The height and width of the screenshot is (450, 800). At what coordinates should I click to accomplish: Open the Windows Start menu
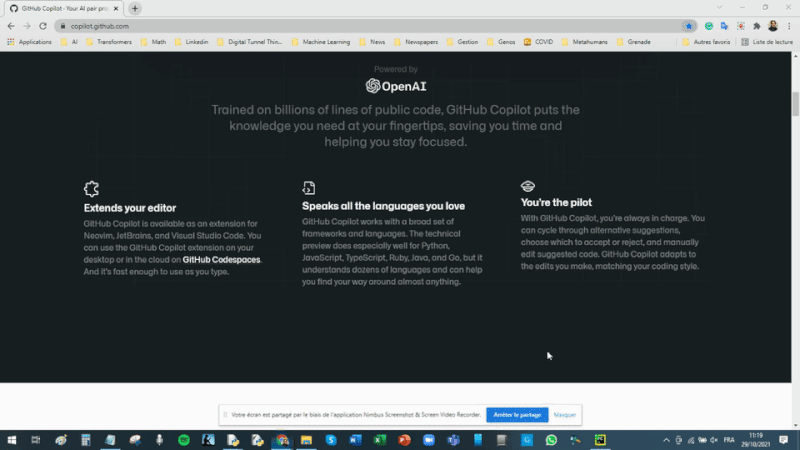click(11, 440)
